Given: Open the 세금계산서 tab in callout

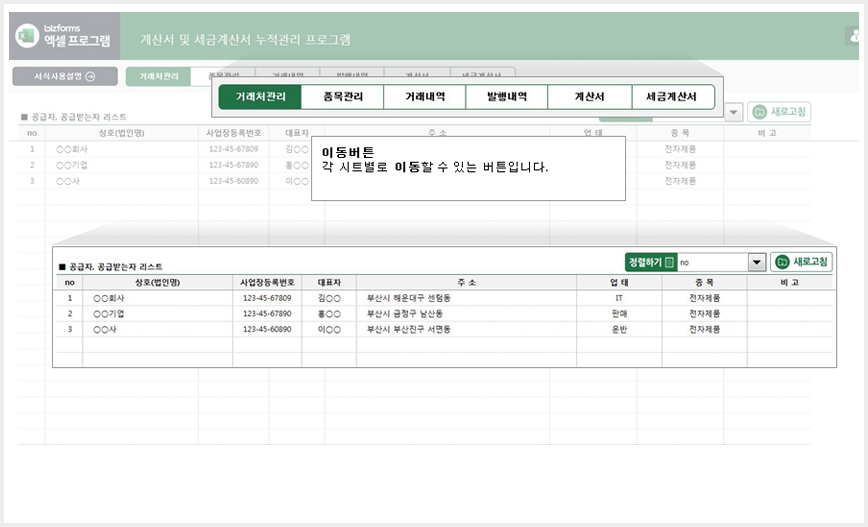Looking at the screenshot, I should tap(673, 97).
